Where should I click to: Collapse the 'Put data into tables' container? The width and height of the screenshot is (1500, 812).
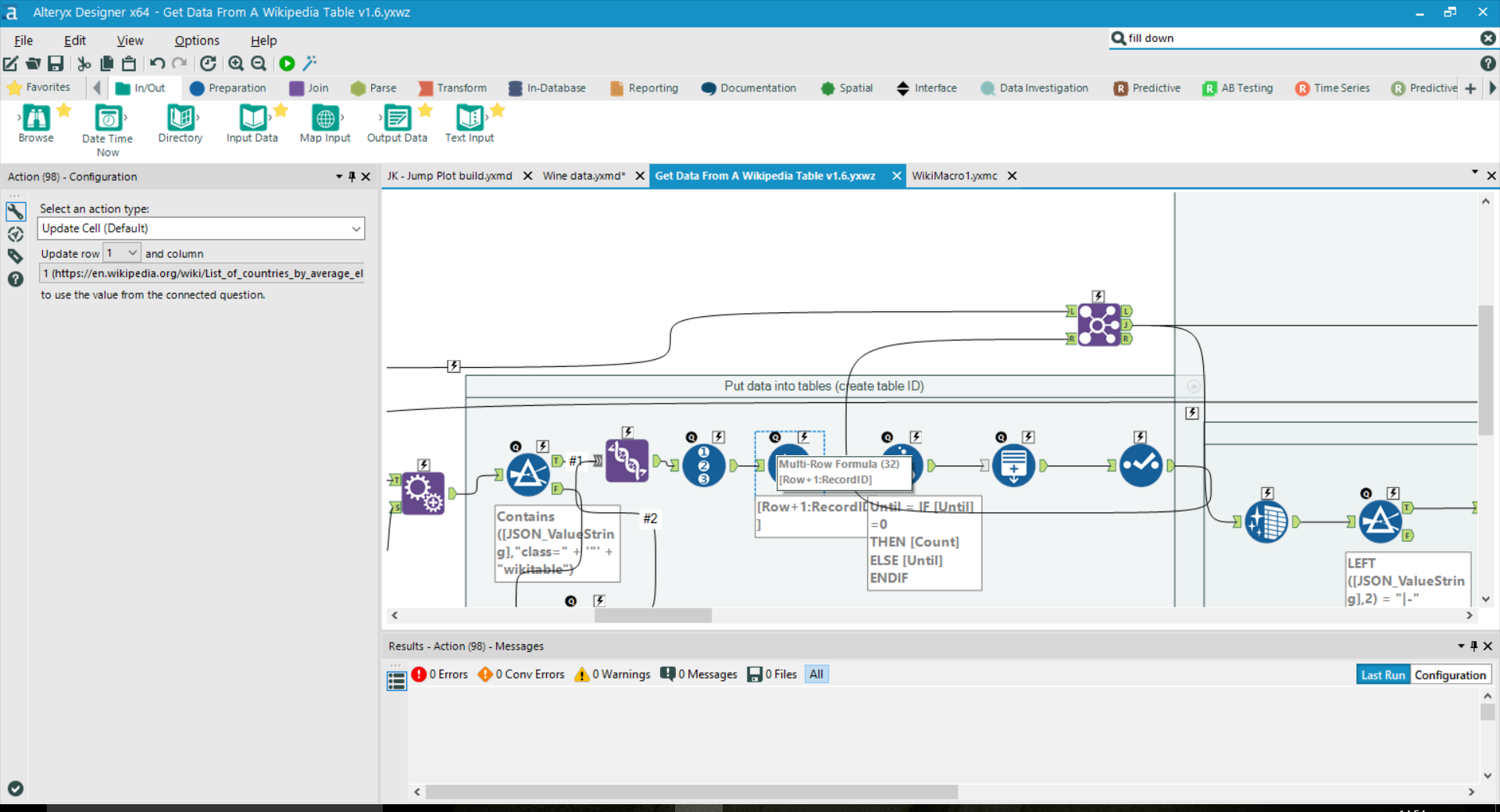pyautogui.click(x=1193, y=386)
